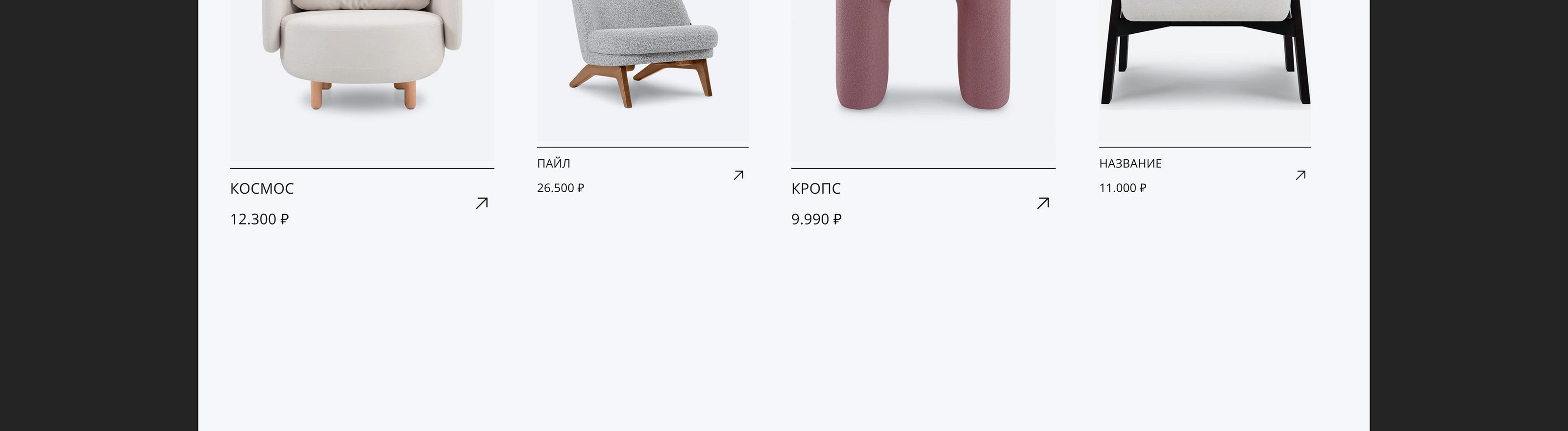The width and height of the screenshot is (1568, 431).
Task: Click the arrow icon next to ПАЙЛ
Action: (738, 176)
